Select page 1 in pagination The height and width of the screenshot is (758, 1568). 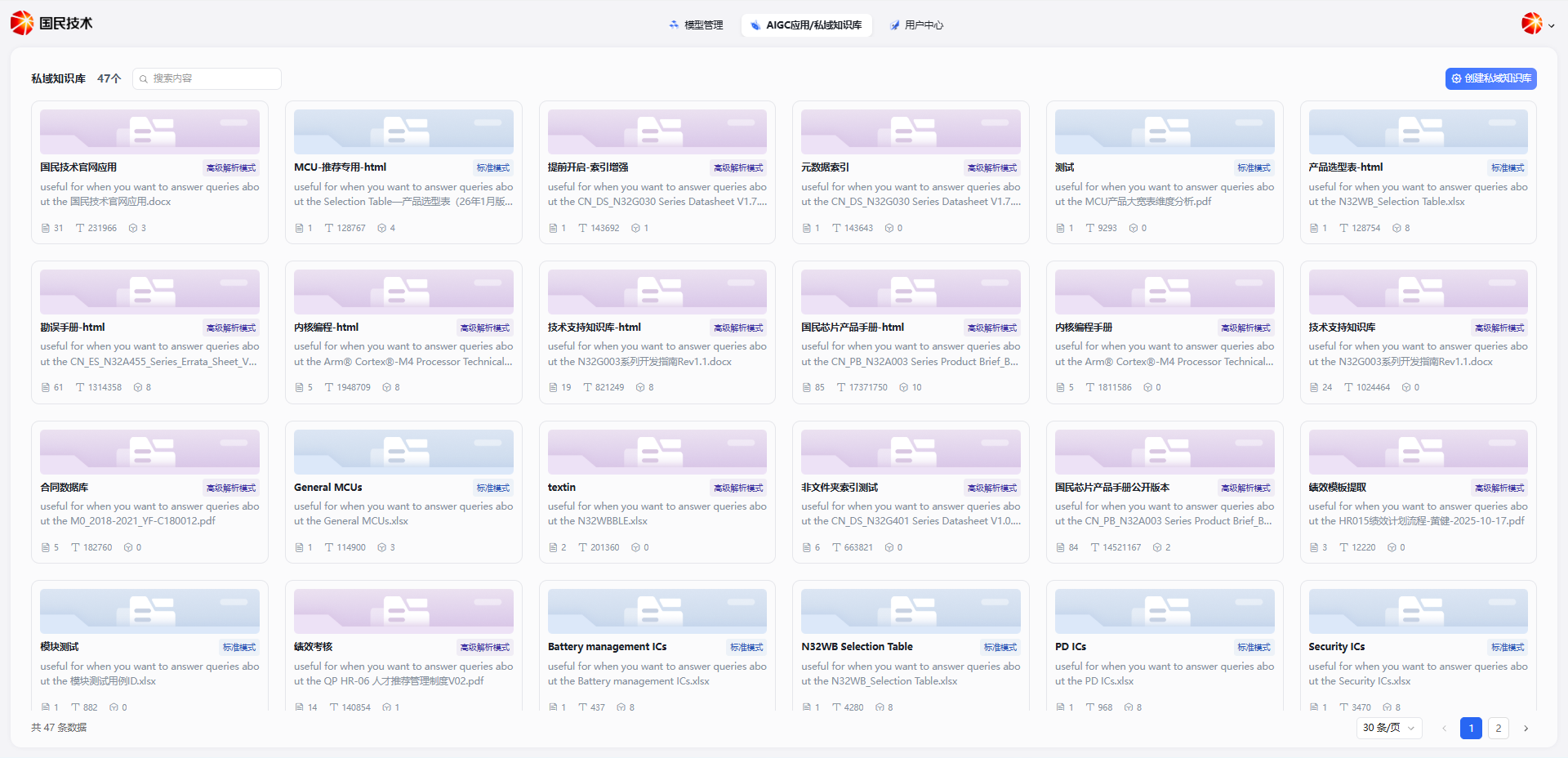[x=1471, y=728]
